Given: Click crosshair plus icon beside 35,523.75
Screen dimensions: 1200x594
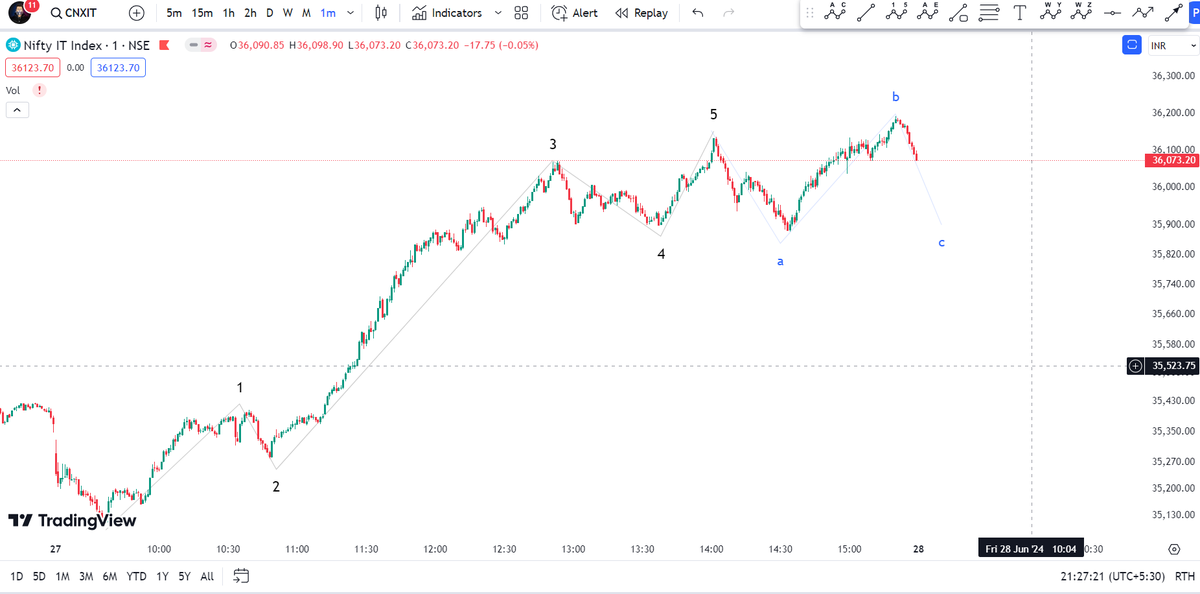Looking at the screenshot, I should click(x=1135, y=366).
